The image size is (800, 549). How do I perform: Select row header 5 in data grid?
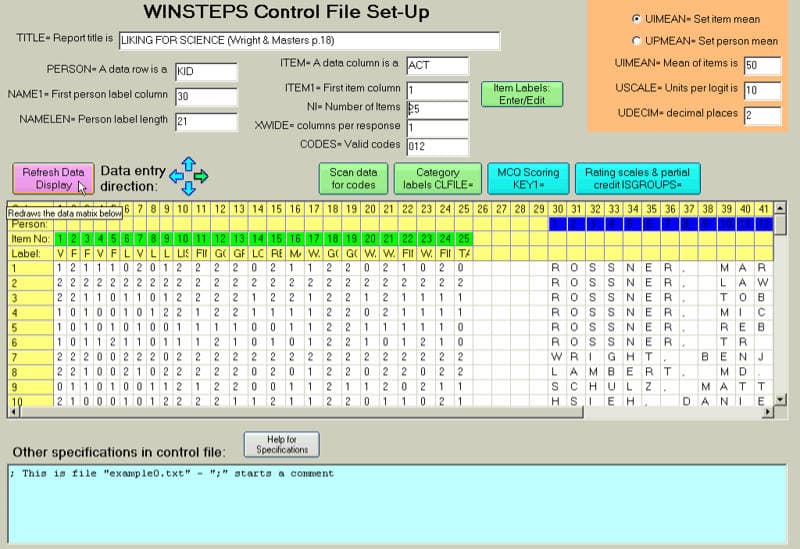pos(31,327)
